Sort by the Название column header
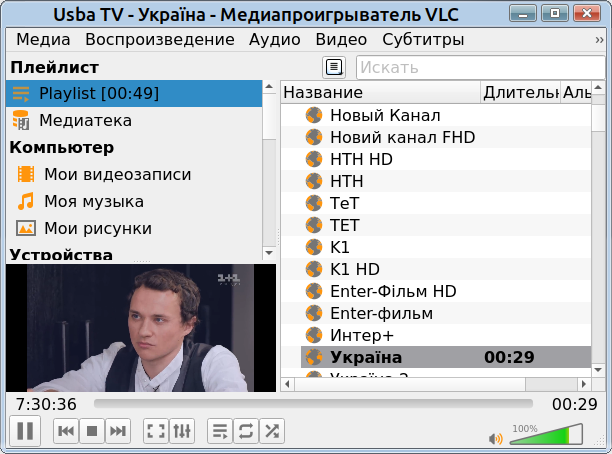Screen dimensions: 612x454 click(381, 93)
